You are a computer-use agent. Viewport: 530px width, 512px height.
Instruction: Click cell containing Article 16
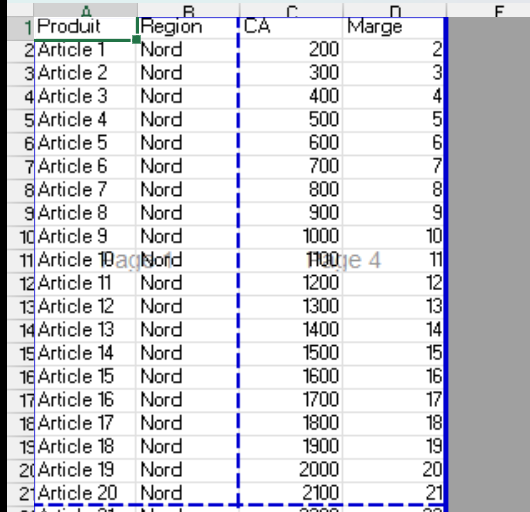pyautogui.click(x=85, y=400)
